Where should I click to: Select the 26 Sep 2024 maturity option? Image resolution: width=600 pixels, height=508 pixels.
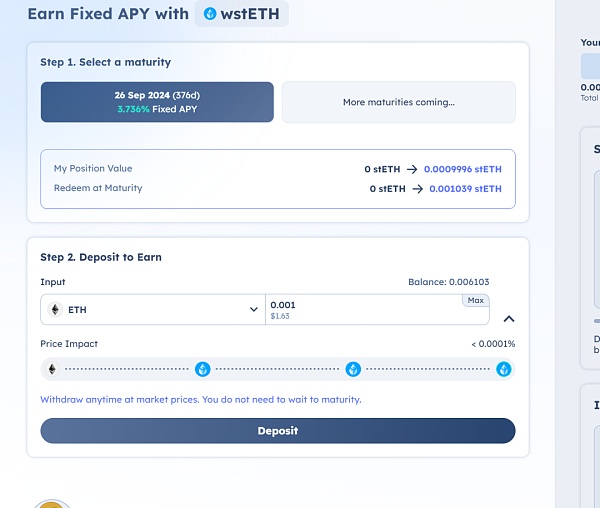tap(157, 102)
